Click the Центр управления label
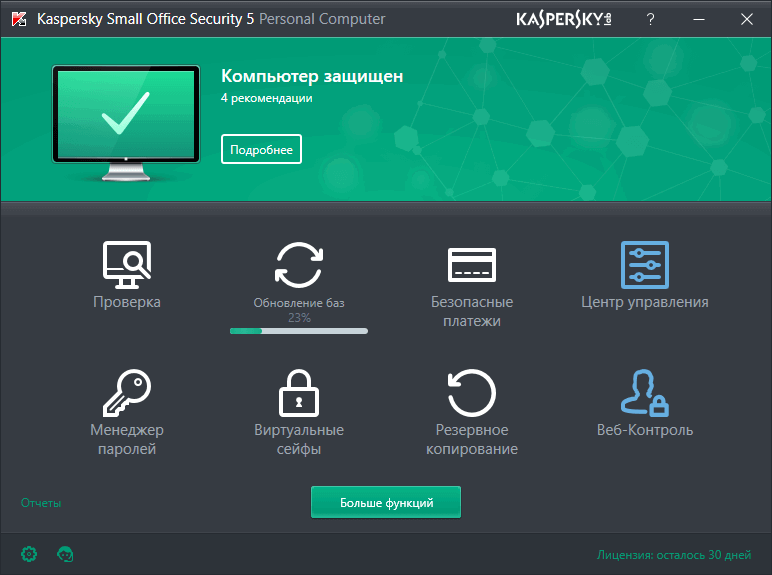Image resolution: width=772 pixels, height=575 pixels. [644, 302]
